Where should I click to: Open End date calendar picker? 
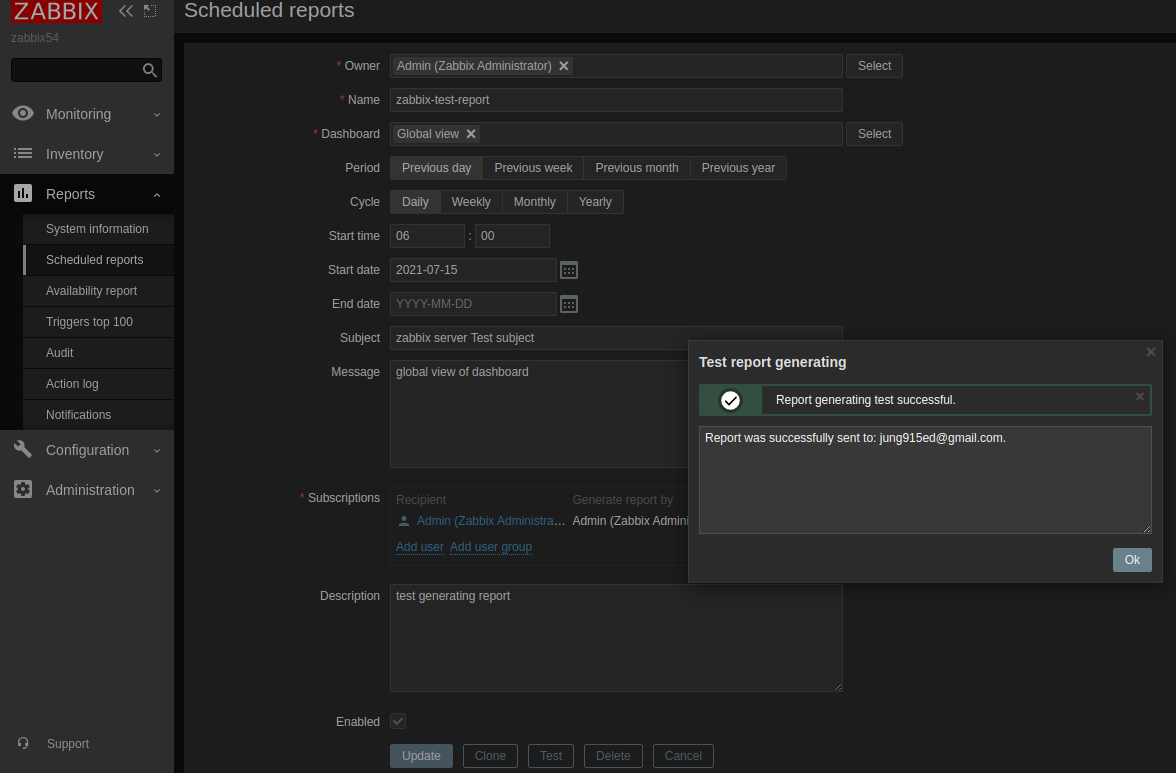coord(569,304)
